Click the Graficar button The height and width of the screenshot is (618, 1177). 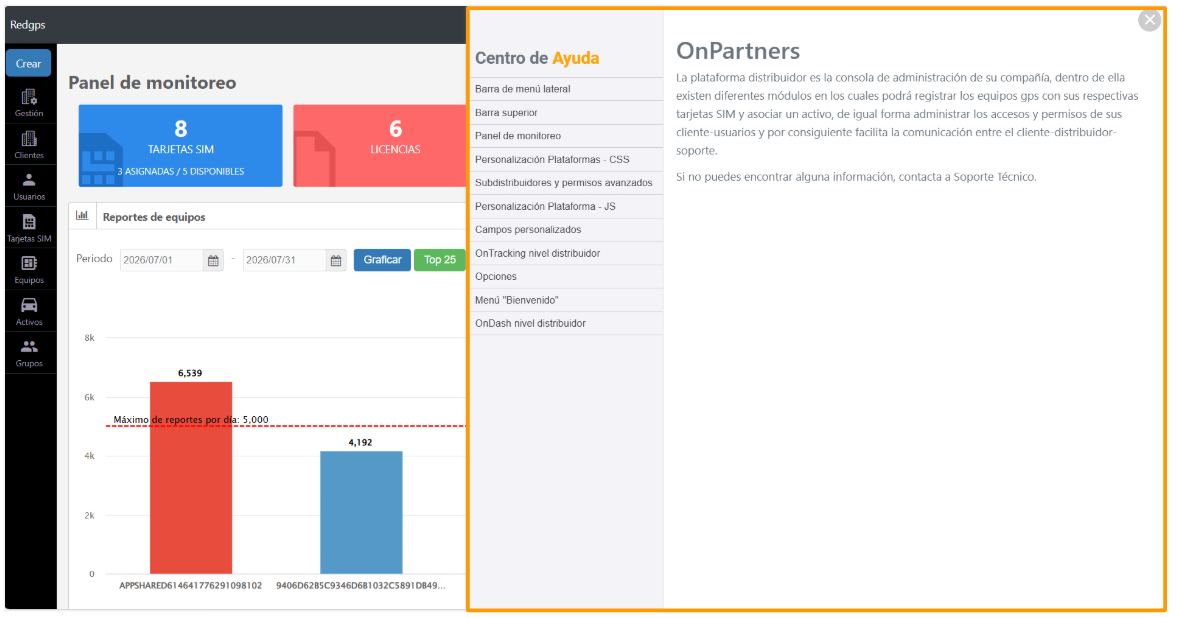click(x=382, y=260)
